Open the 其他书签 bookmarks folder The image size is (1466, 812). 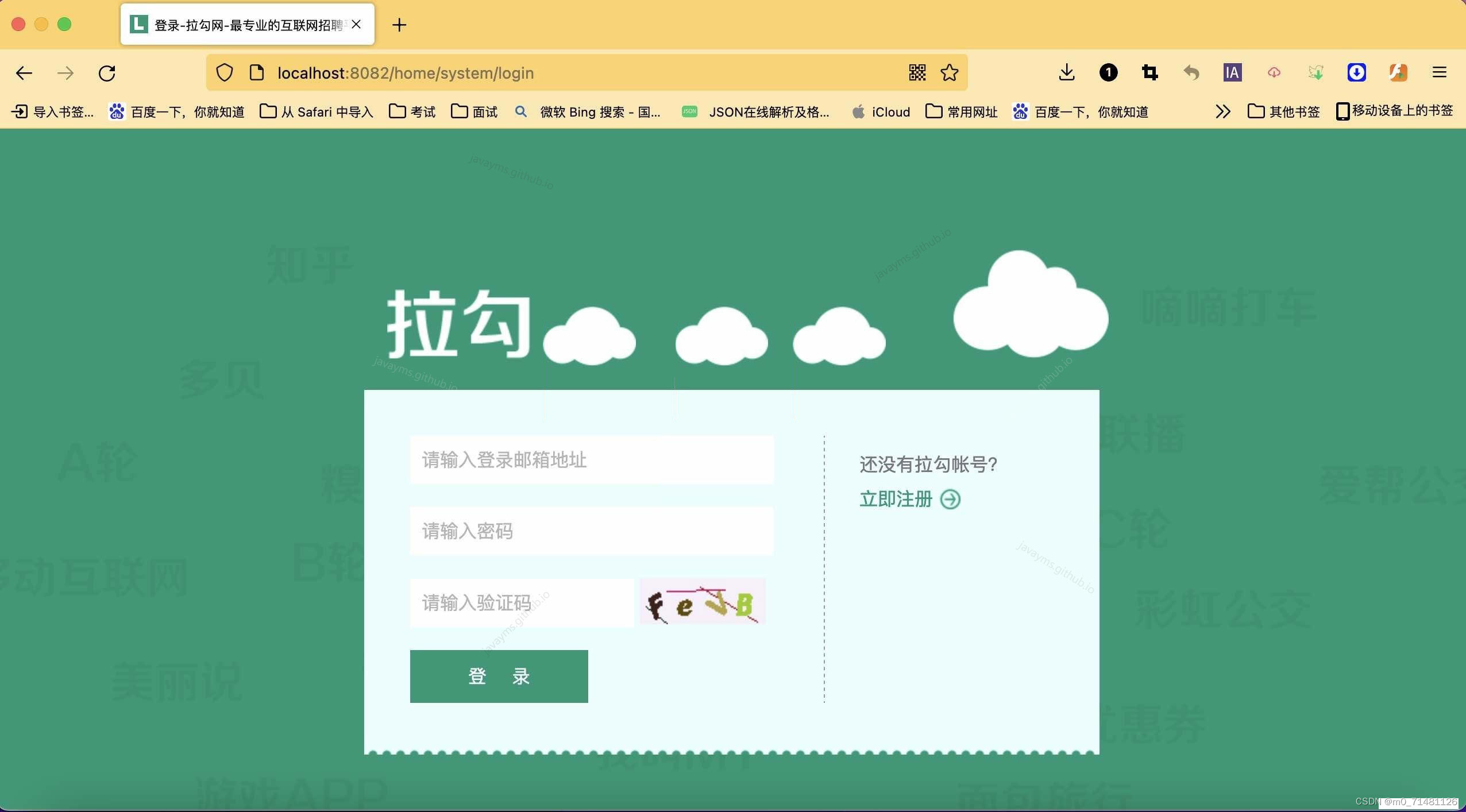coord(1284,111)
